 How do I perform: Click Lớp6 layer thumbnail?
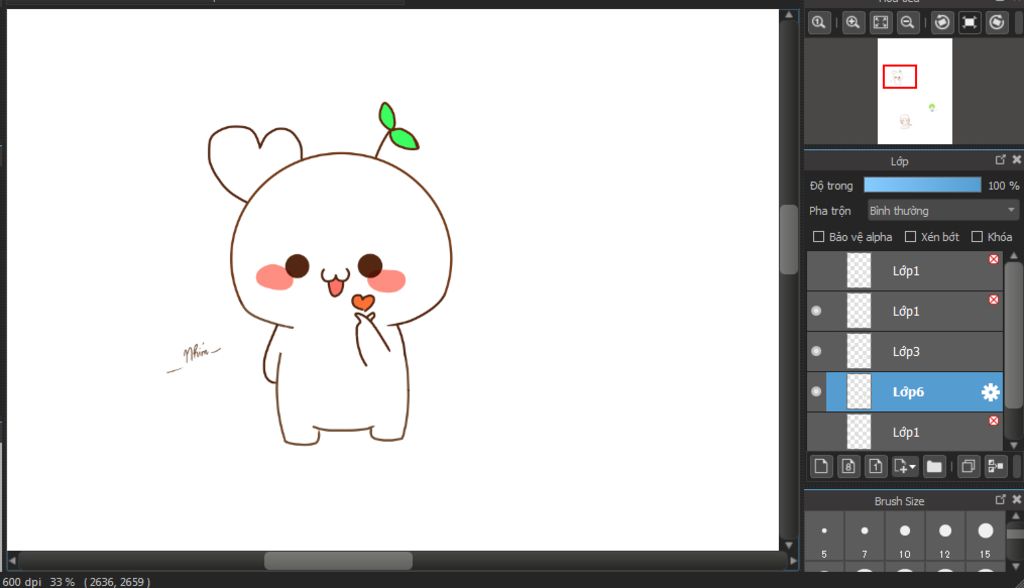859,392
